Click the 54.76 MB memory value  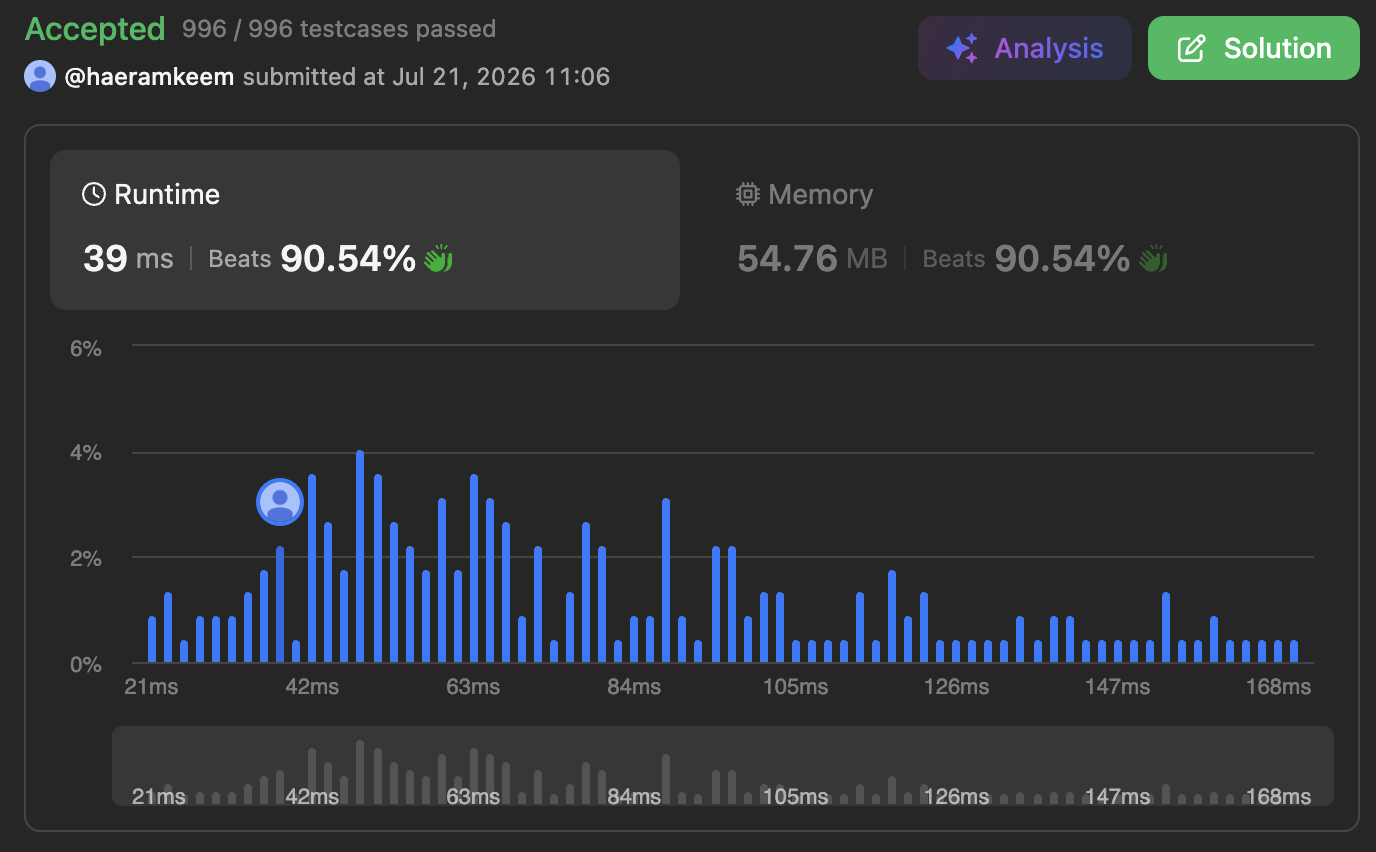812,259
